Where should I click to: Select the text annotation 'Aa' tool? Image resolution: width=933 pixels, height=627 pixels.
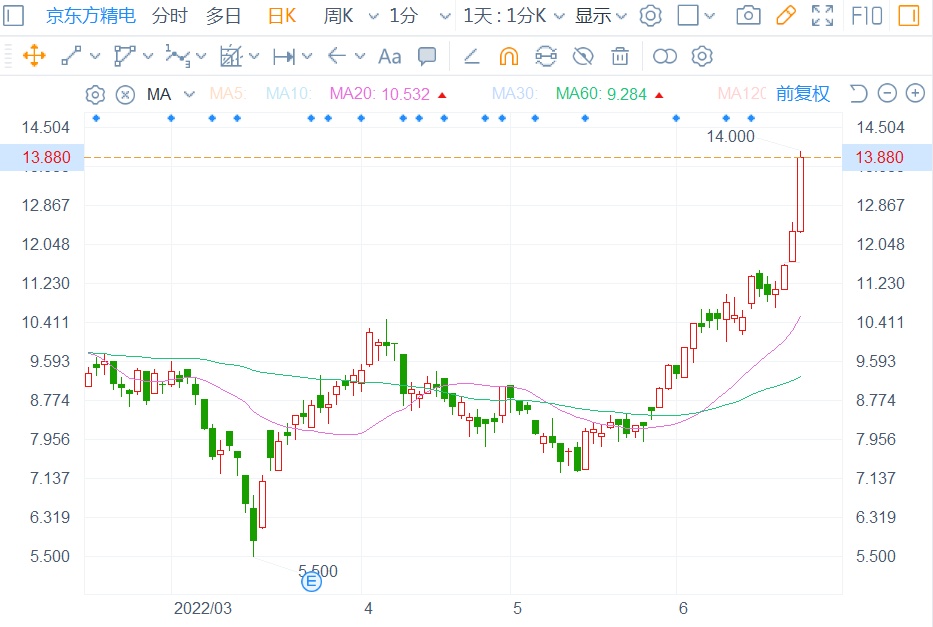tap(389, 56)
